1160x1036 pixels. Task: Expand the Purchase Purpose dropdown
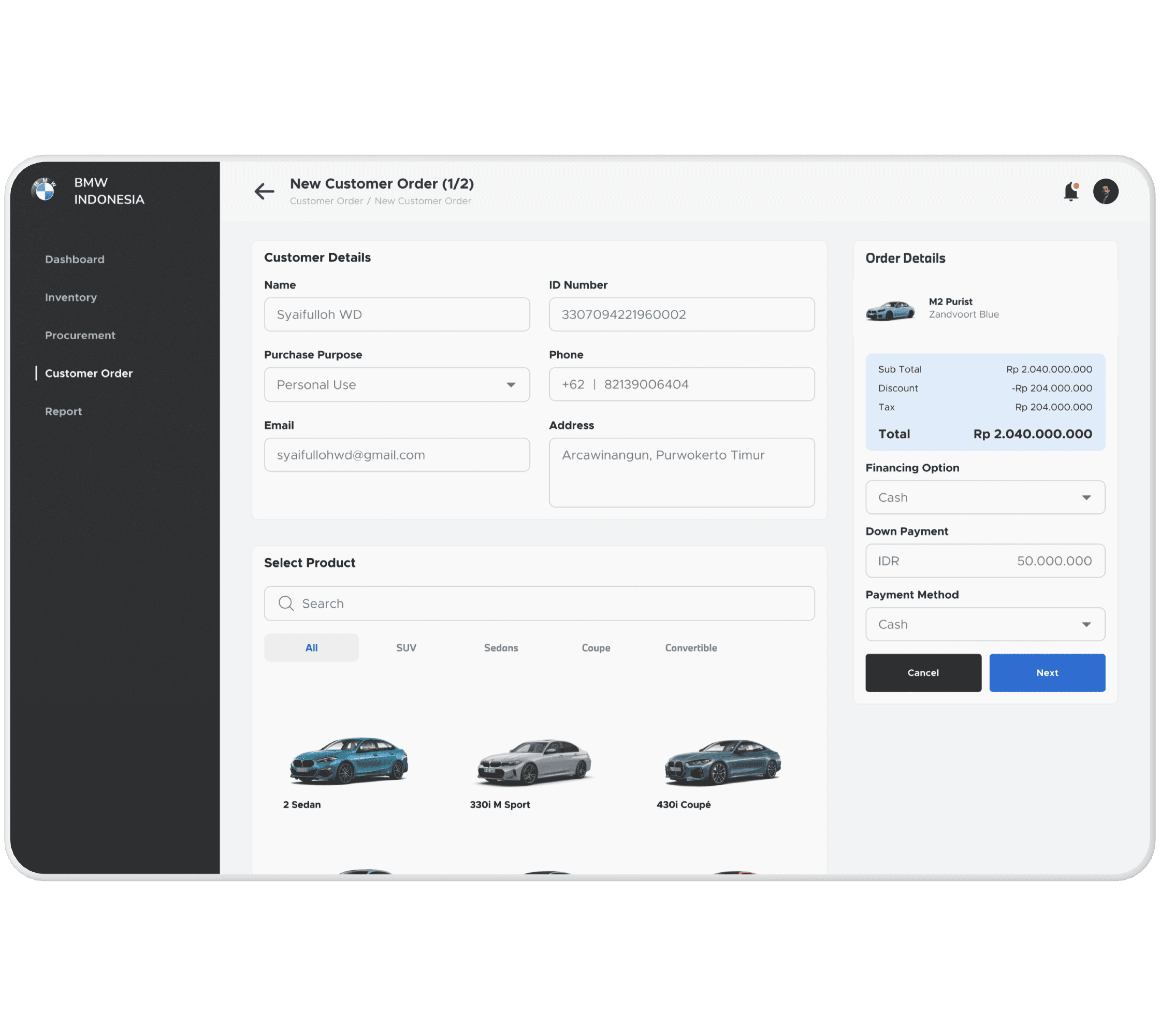(397, 385)
